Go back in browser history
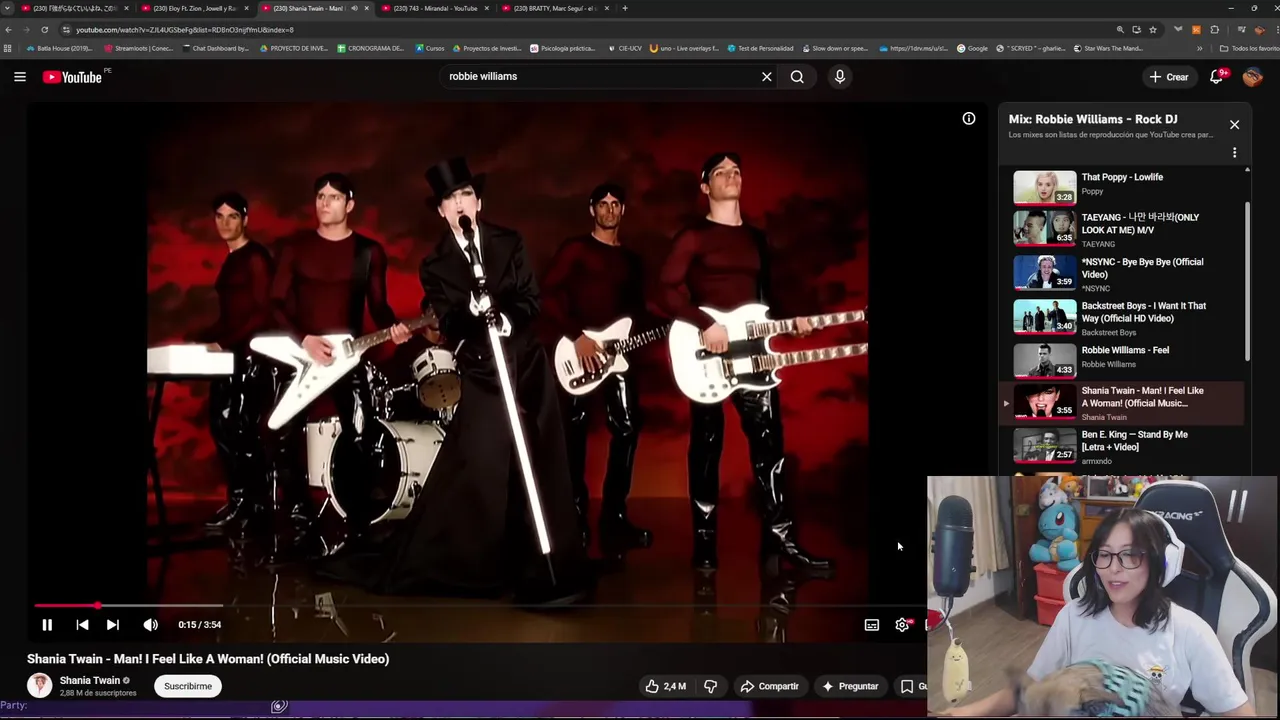 coord(9,30)
